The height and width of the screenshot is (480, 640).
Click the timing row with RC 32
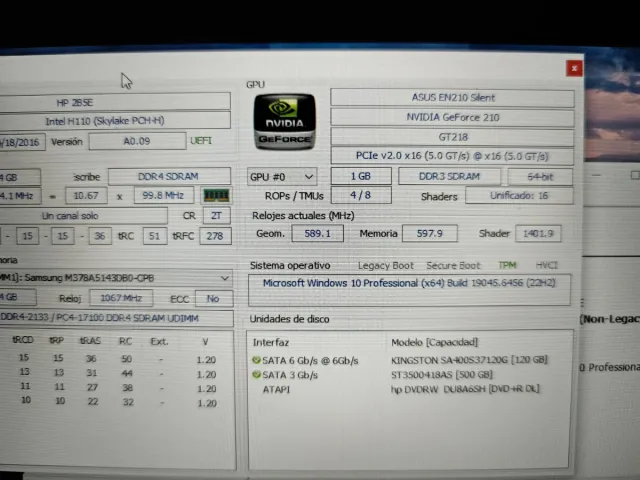(117, 402)
